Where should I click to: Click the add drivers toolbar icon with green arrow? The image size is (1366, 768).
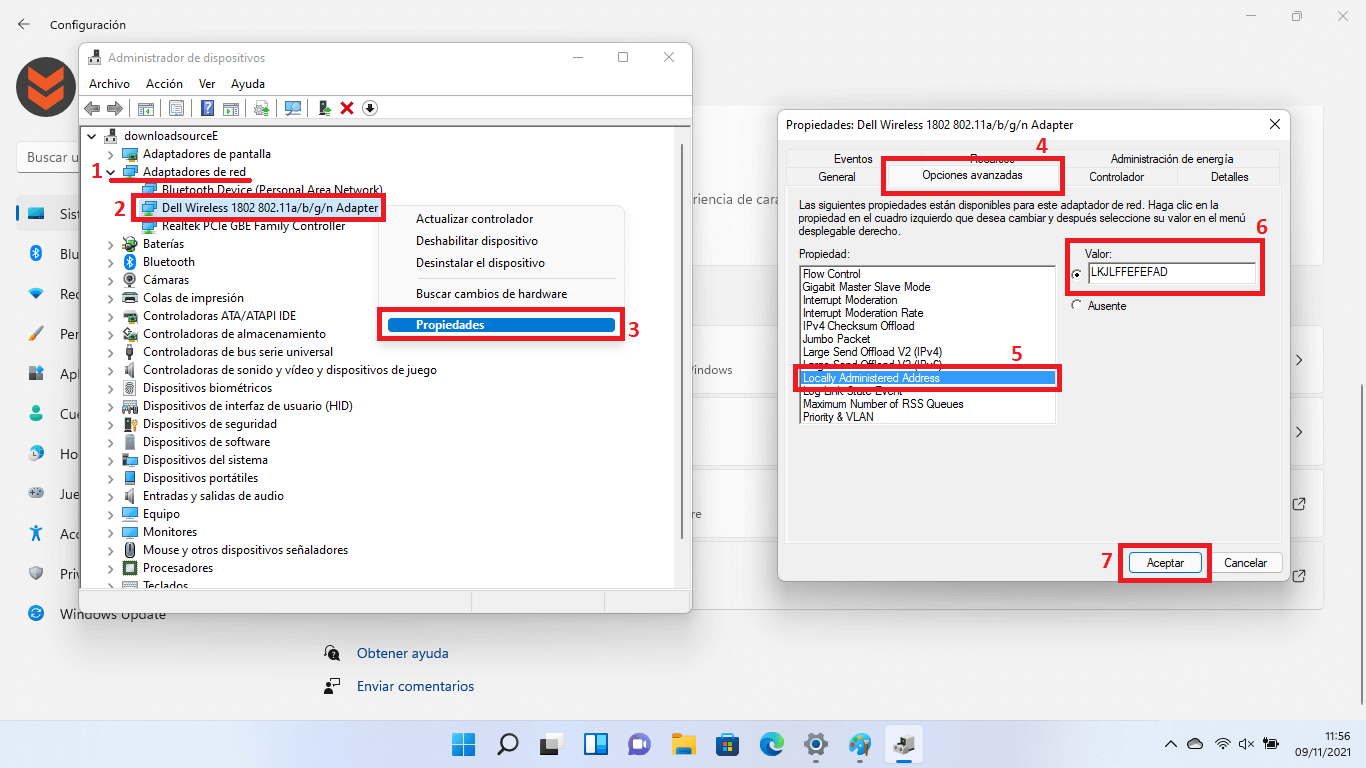click(x=324, y=108)
